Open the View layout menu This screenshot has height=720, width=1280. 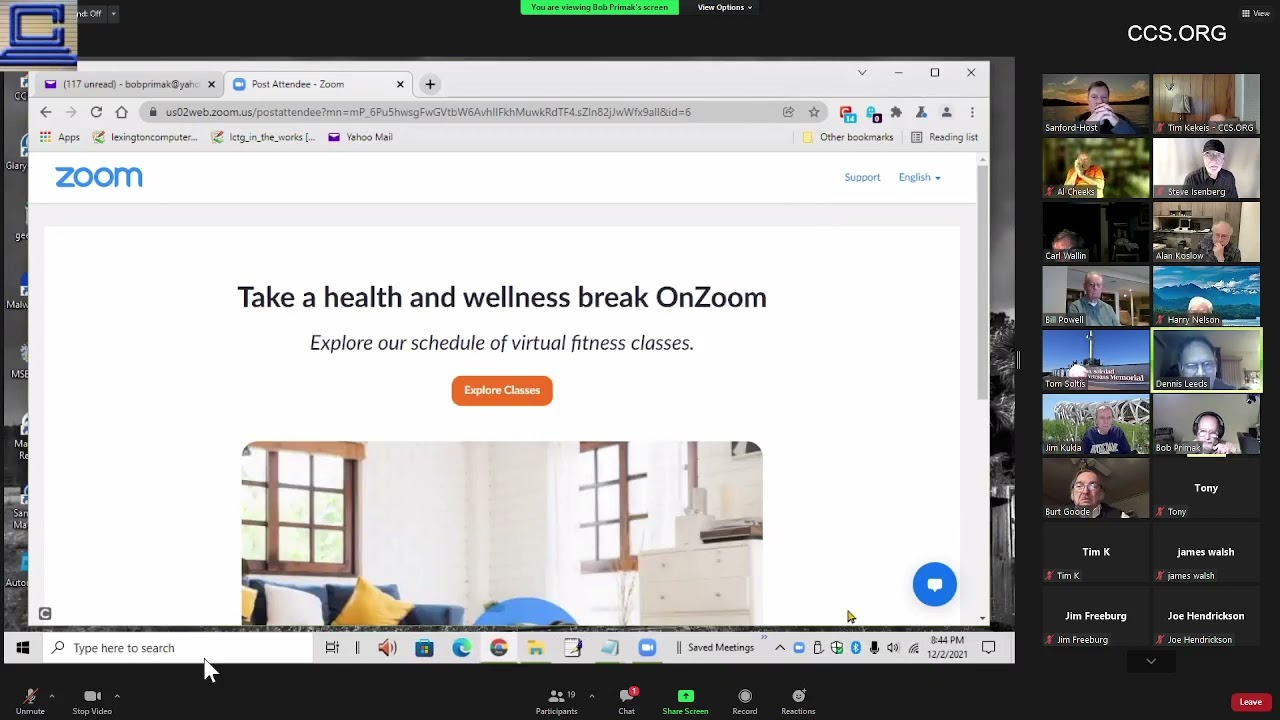[x=1256, y=13]
